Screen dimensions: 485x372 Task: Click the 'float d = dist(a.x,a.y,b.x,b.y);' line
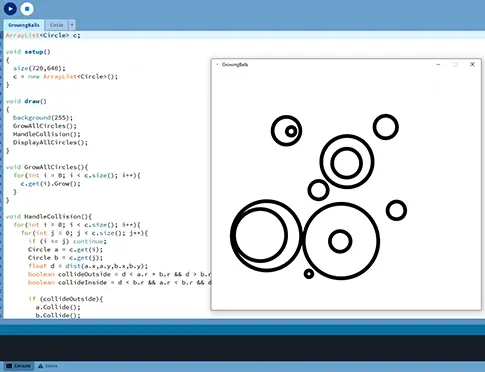[88, 266]
